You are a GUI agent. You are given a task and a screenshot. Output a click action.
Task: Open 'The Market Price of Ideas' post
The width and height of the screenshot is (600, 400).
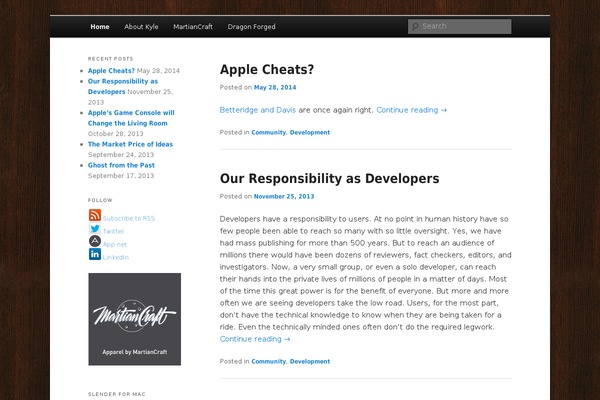point(130,144)
